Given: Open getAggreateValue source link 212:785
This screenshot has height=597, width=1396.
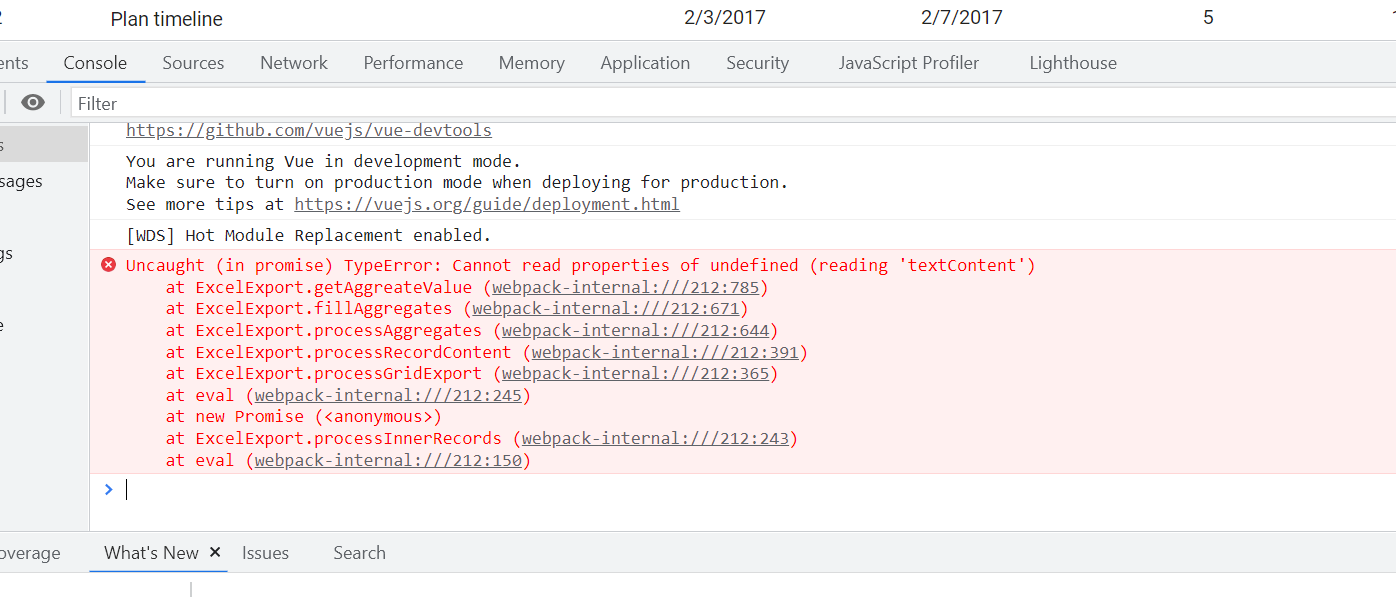Looking at the screenshot, I should pyautogui.click(x=626, y=287).
